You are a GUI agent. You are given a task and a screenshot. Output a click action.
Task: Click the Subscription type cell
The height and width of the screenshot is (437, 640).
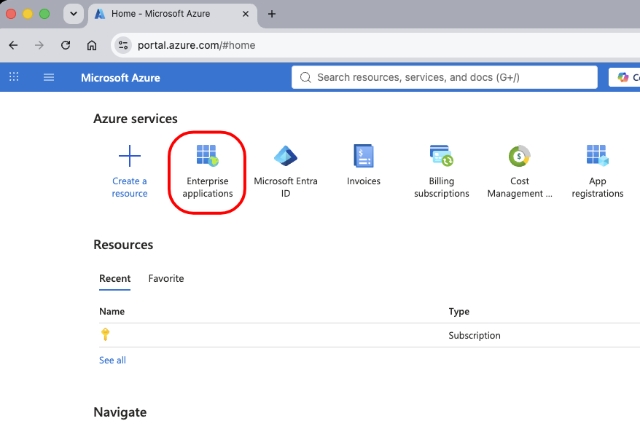[x=474, y=335]
